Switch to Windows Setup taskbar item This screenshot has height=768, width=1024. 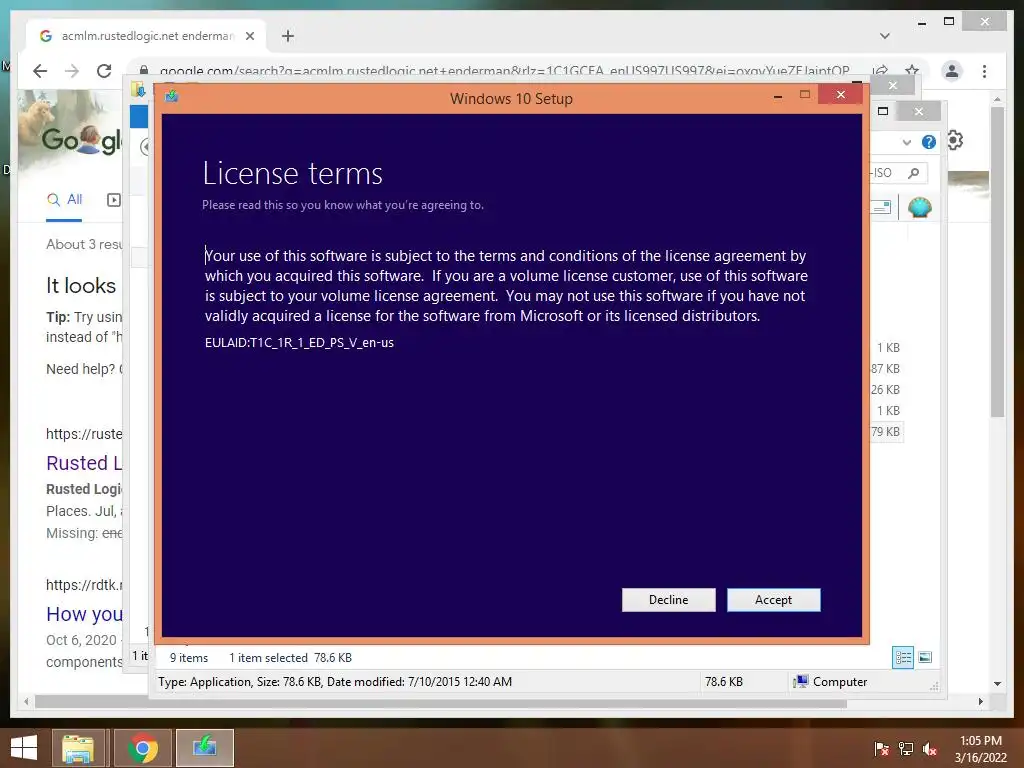pos(205,748)
